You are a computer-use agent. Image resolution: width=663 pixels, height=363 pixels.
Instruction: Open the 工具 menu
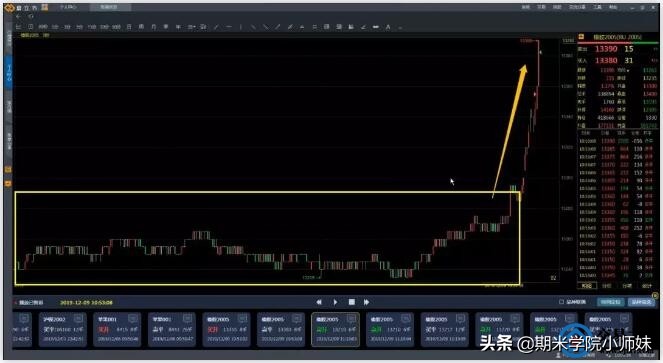597,7
